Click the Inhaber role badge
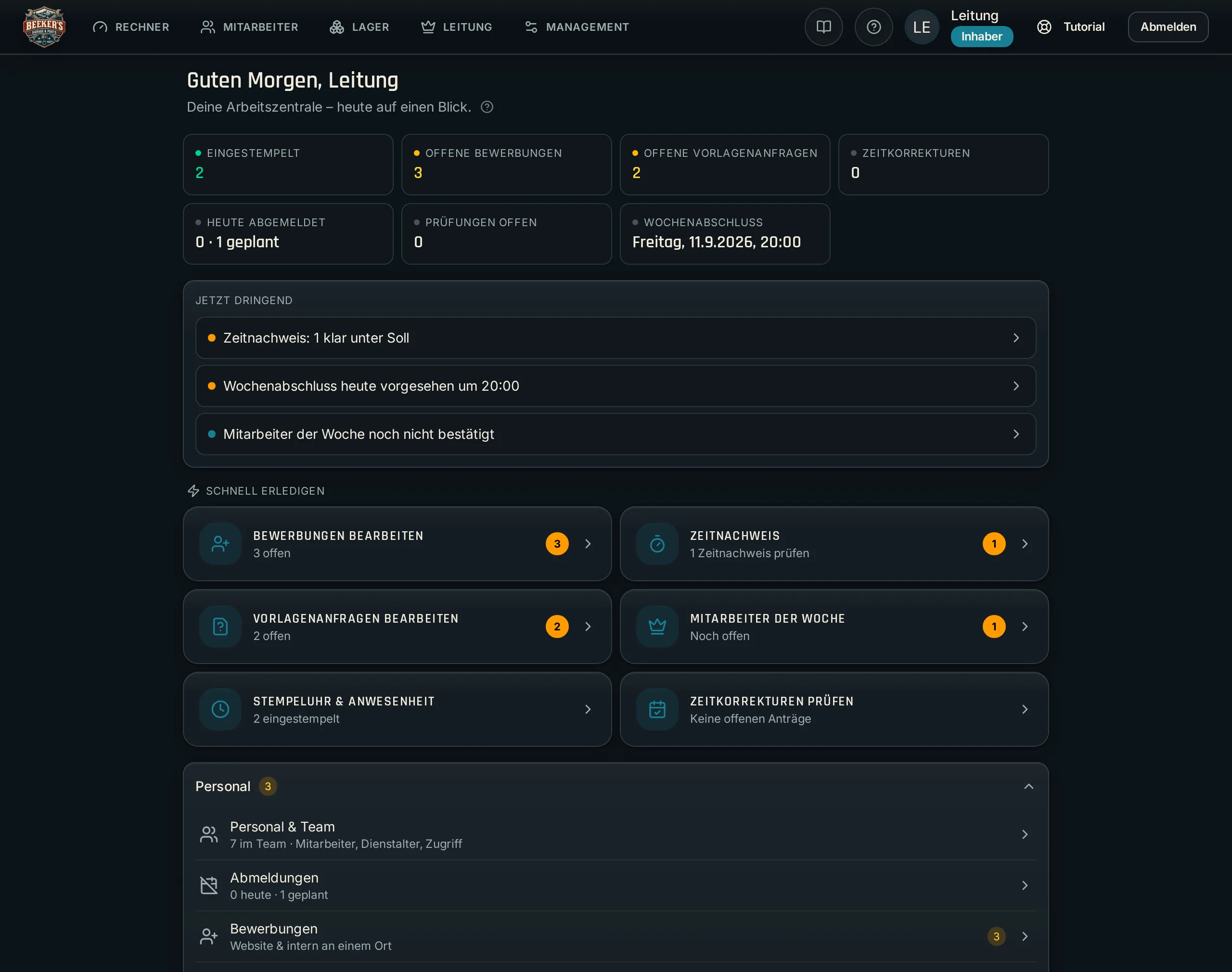 point(982,37)
